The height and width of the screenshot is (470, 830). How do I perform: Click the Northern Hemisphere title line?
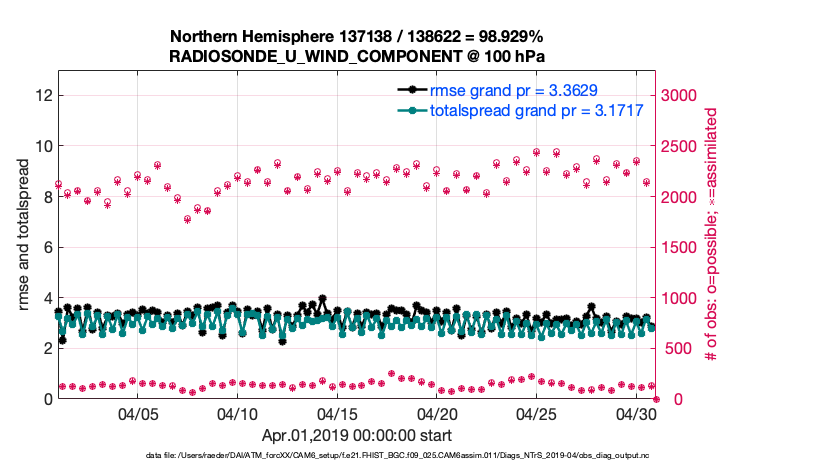click(357, 35)
